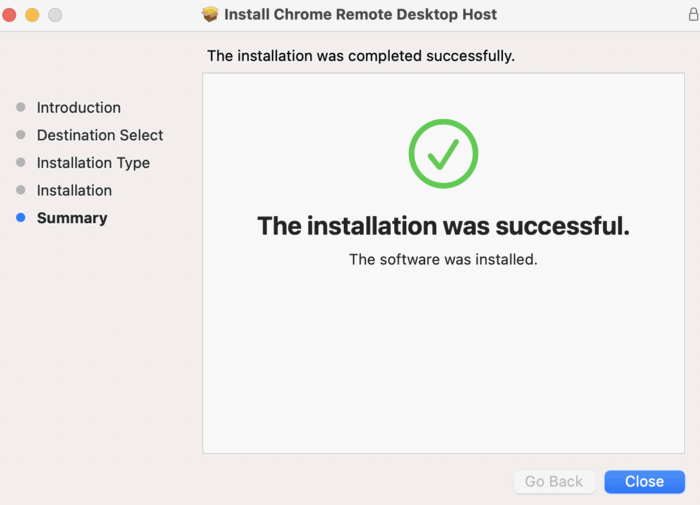The height and width of the screenshot is (505, 700).
Task: Select the bold Summary step label
Action: click(72, 218)
